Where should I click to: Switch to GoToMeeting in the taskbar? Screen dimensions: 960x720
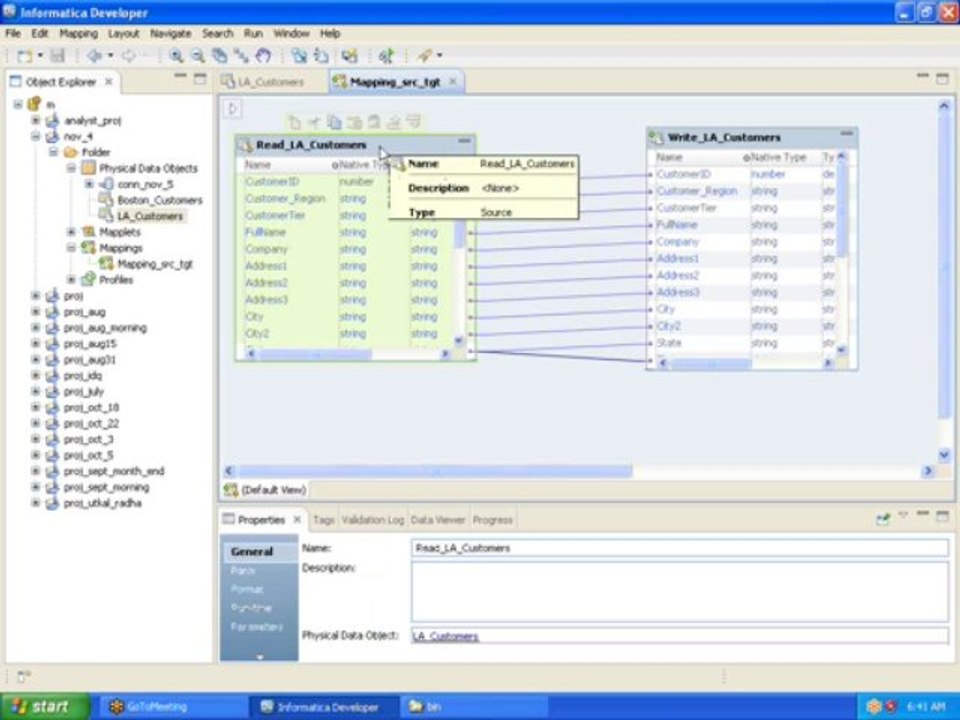(173, 707)
